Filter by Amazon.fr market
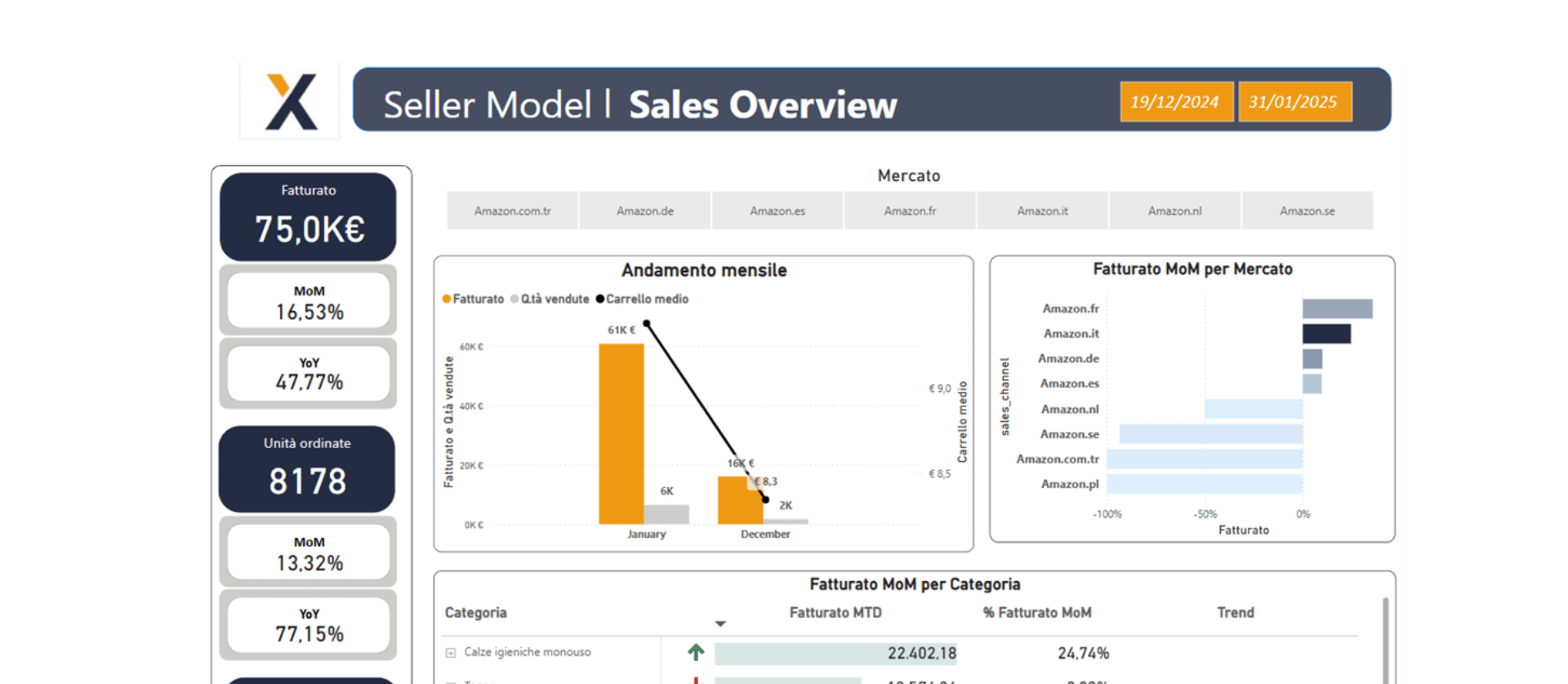 coord(910,211)
